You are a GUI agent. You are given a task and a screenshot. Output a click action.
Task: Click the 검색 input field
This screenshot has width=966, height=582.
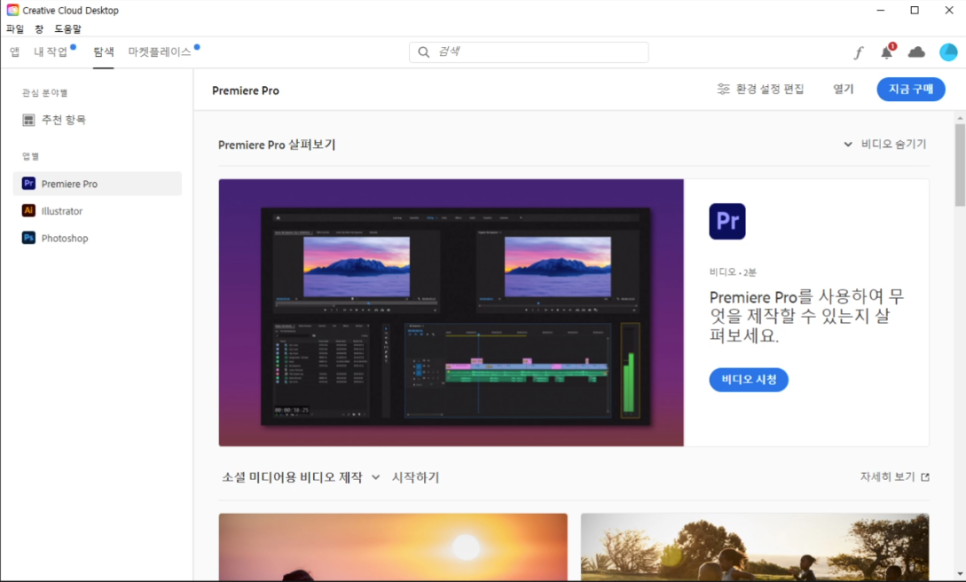pyautogui.click(x=529, y=52)
